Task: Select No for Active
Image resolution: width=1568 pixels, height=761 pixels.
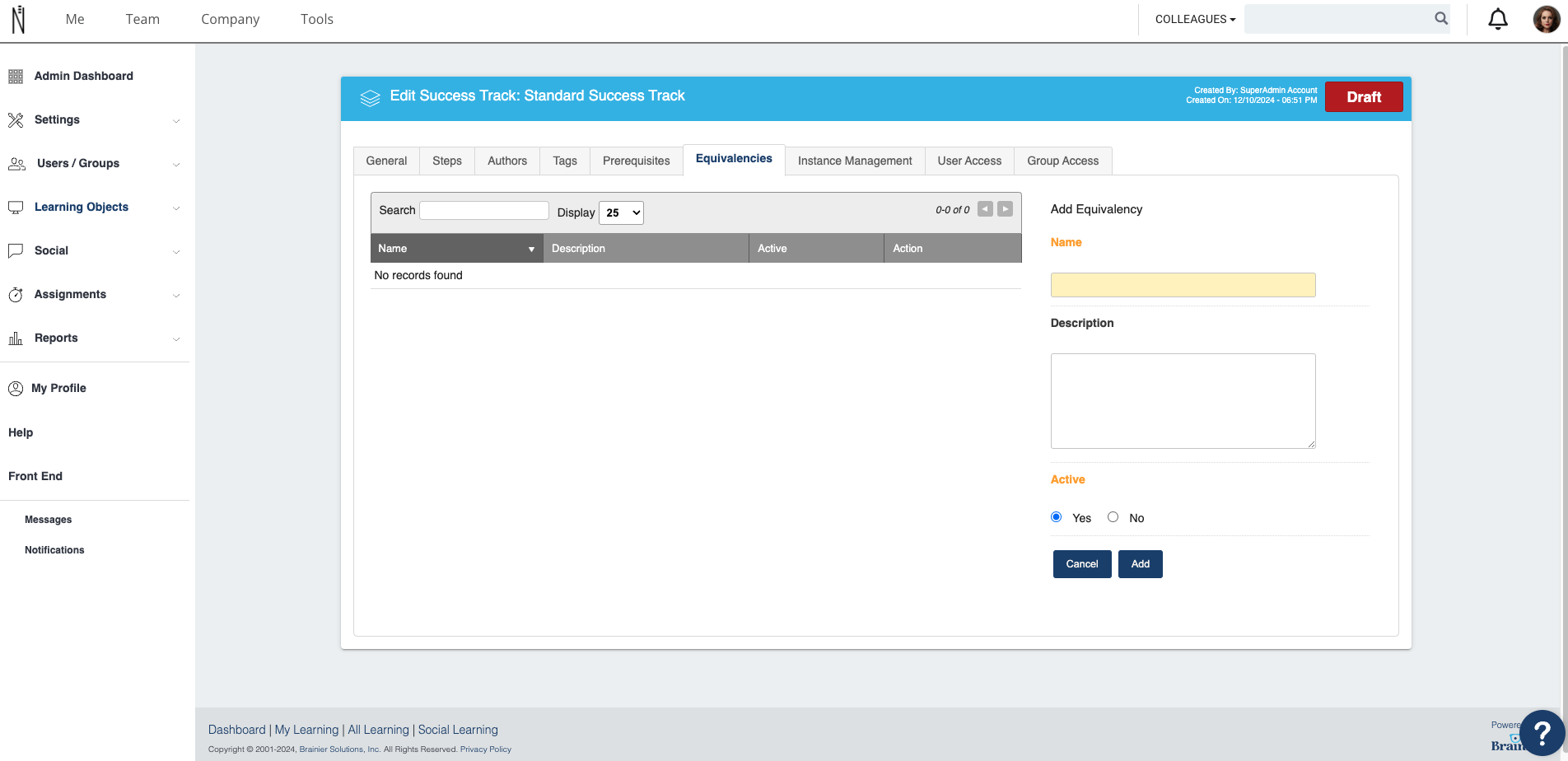Action: [1113, 517]
